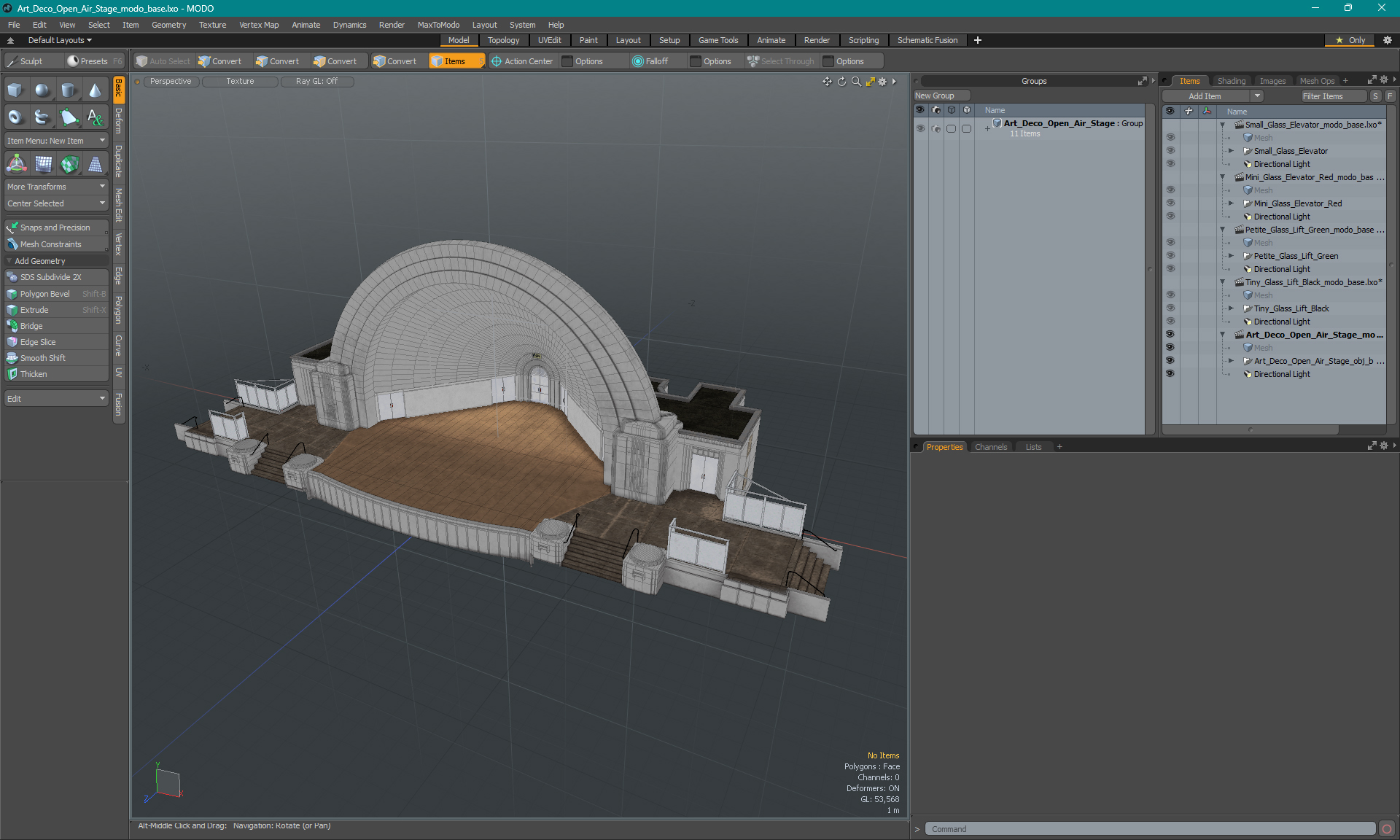Toggle the Only star button
Image resolution: width=1400 pixels, height=840 pixels.
1350,40
